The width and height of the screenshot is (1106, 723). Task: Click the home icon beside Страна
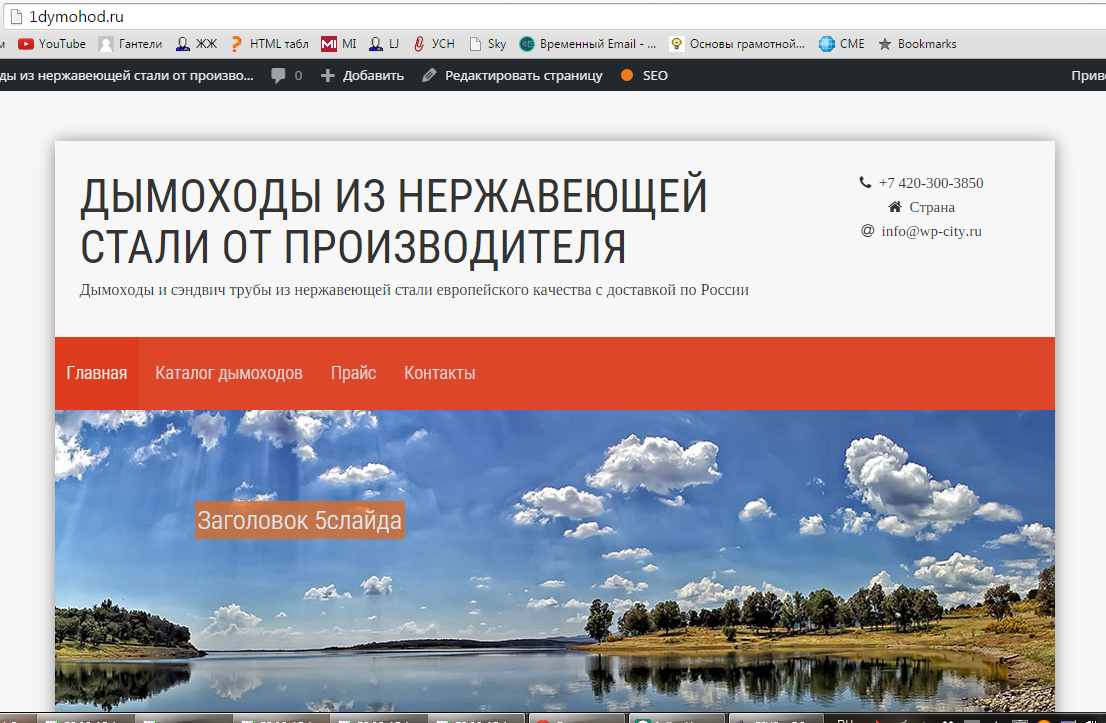pyautogui.click(x=895, y=207)
